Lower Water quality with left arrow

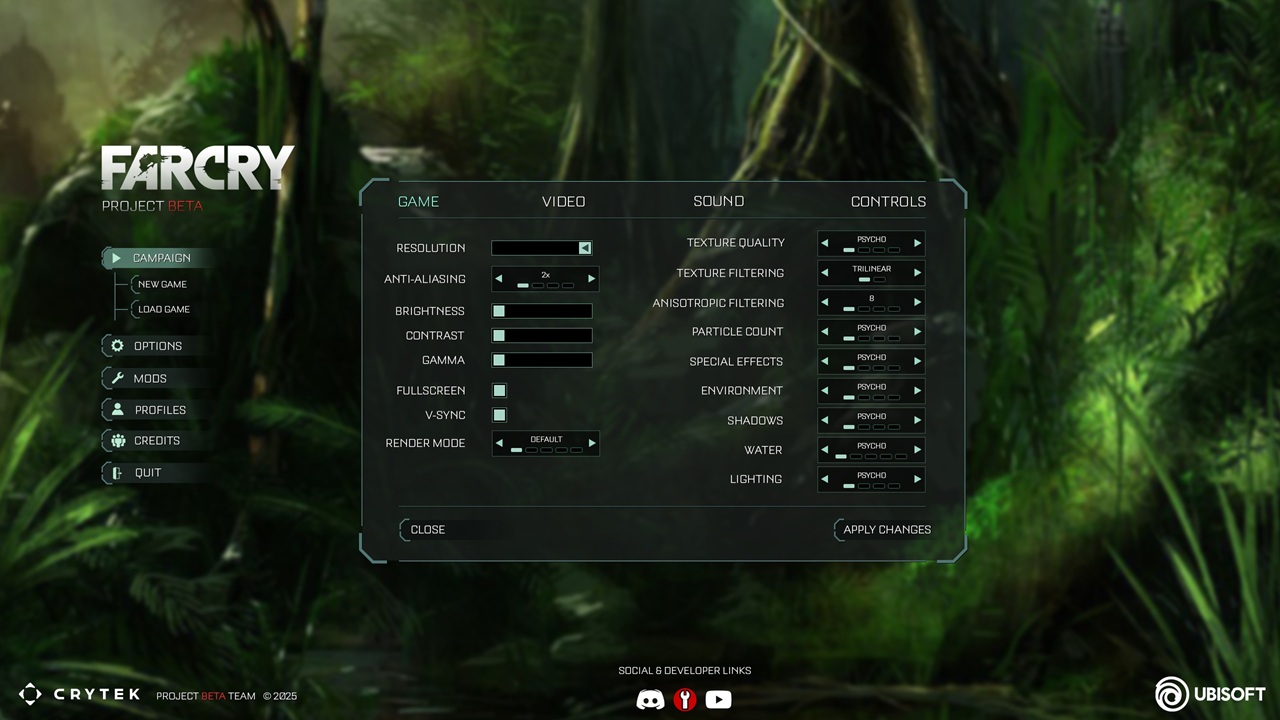pos(825,450)
